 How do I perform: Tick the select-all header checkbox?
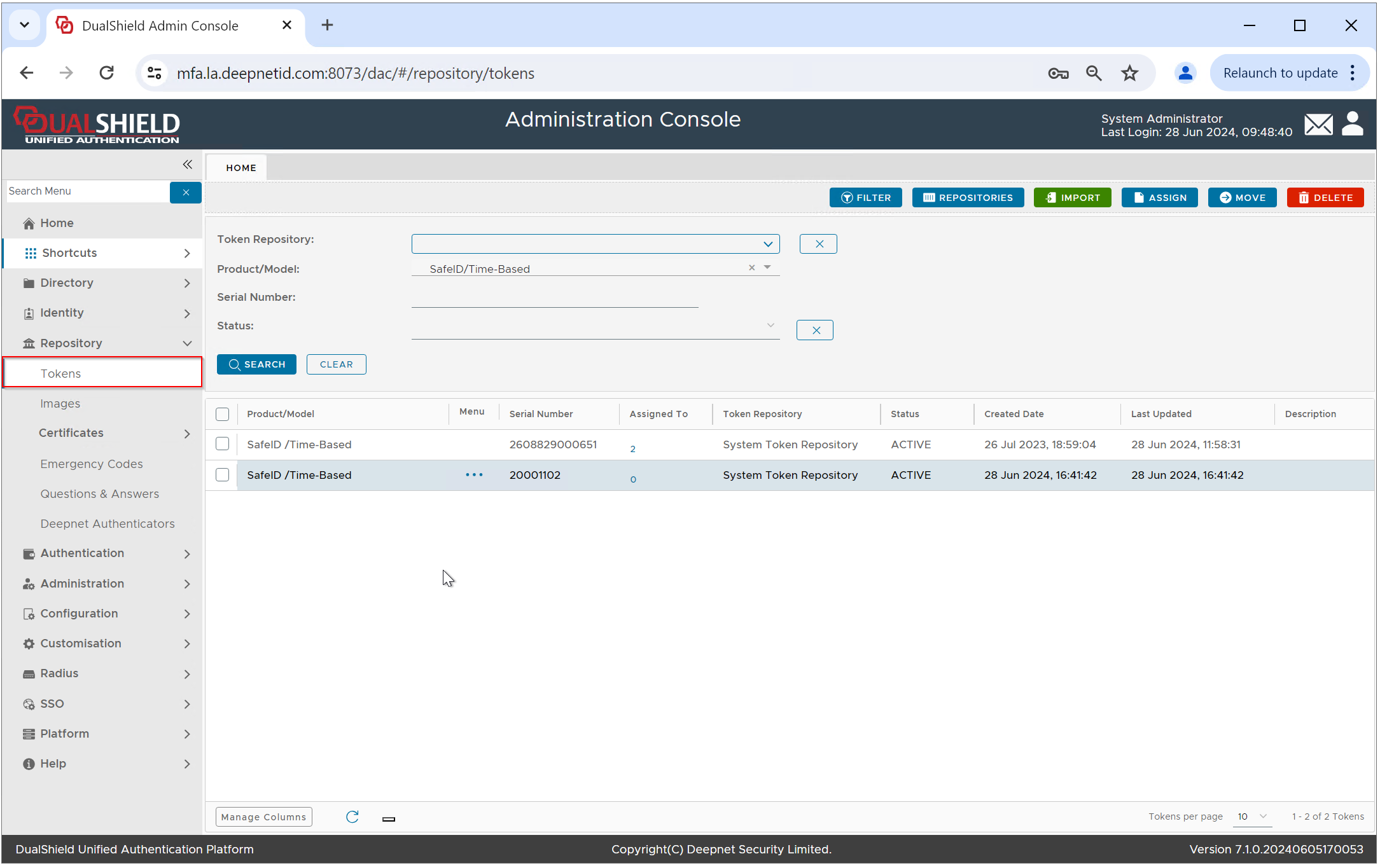point(222,415)
